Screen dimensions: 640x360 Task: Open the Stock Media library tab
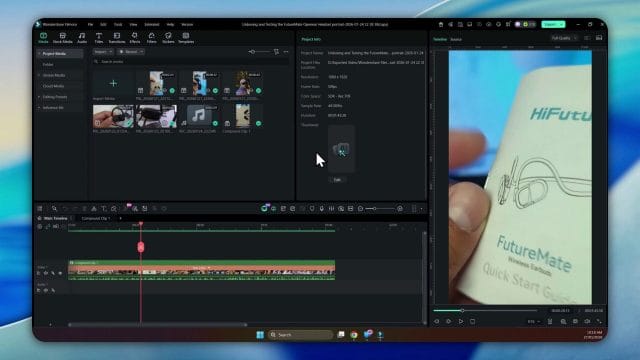(62, 38)
